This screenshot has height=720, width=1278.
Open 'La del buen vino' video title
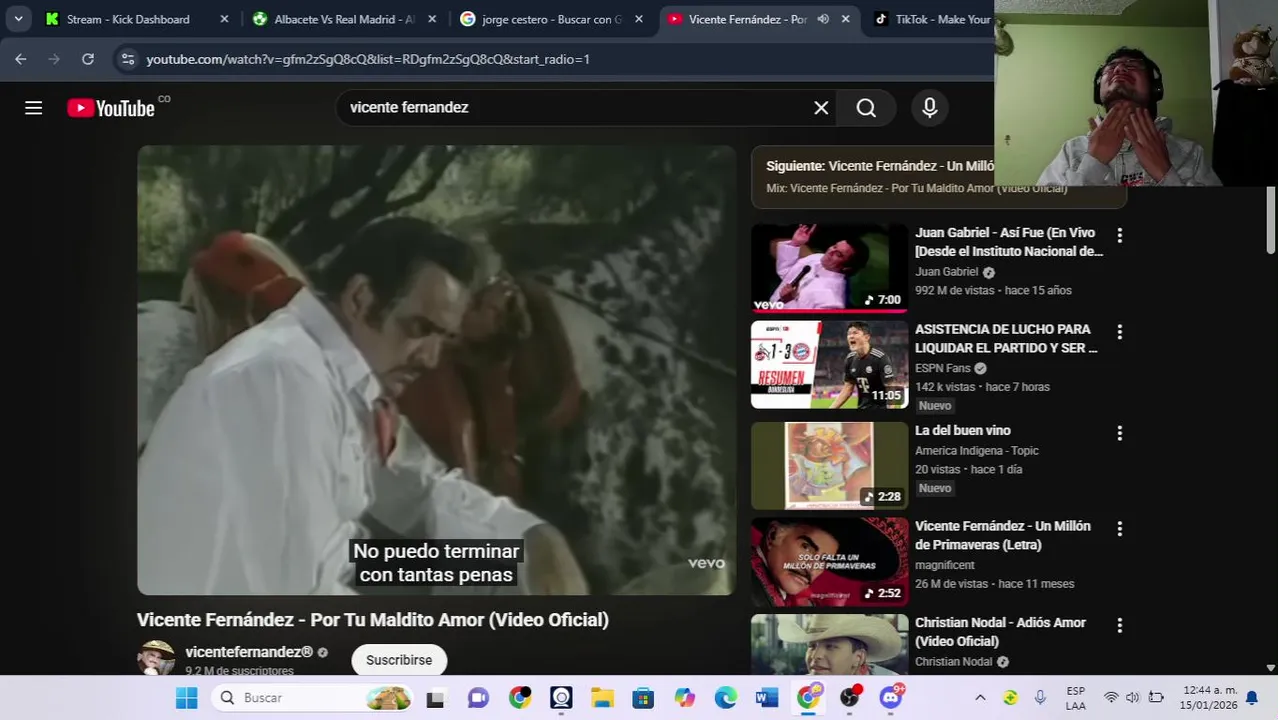pos(963,430)
